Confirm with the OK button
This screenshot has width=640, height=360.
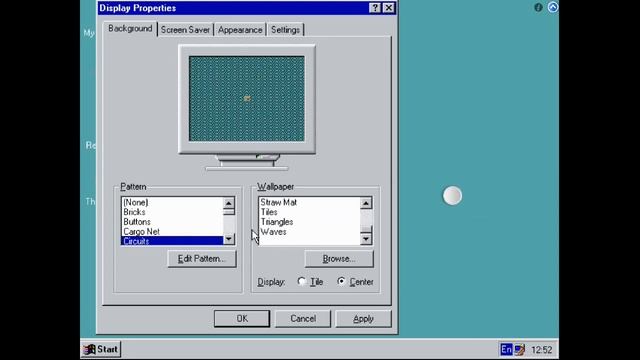242,318
